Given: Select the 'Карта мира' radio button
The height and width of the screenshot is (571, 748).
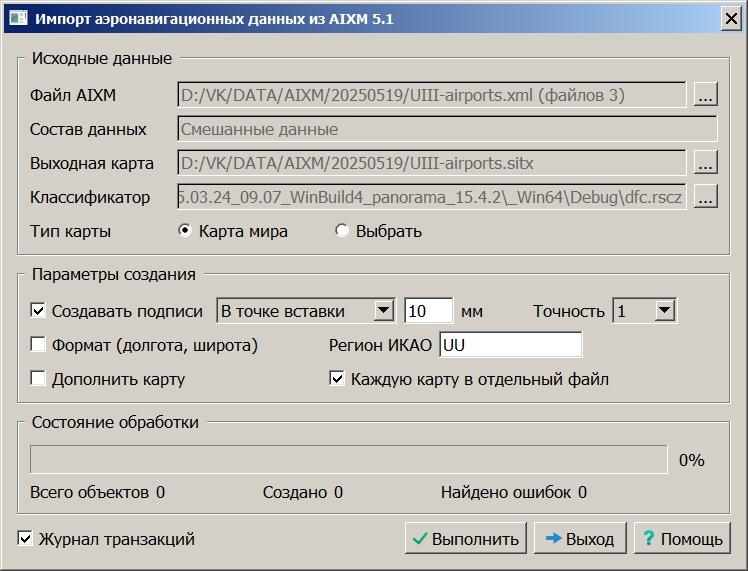Looking at the screenshot, I should pyautogui.click(x=184, y=231).
